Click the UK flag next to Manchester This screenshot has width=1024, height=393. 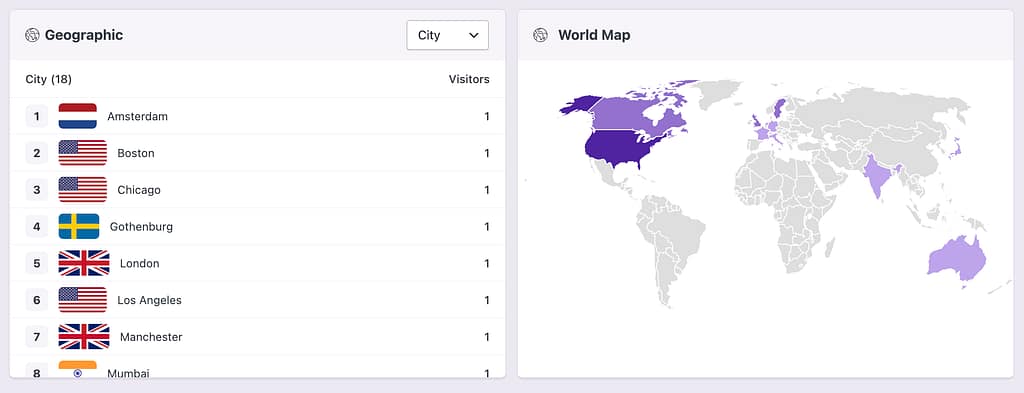(x=84, y=337)
